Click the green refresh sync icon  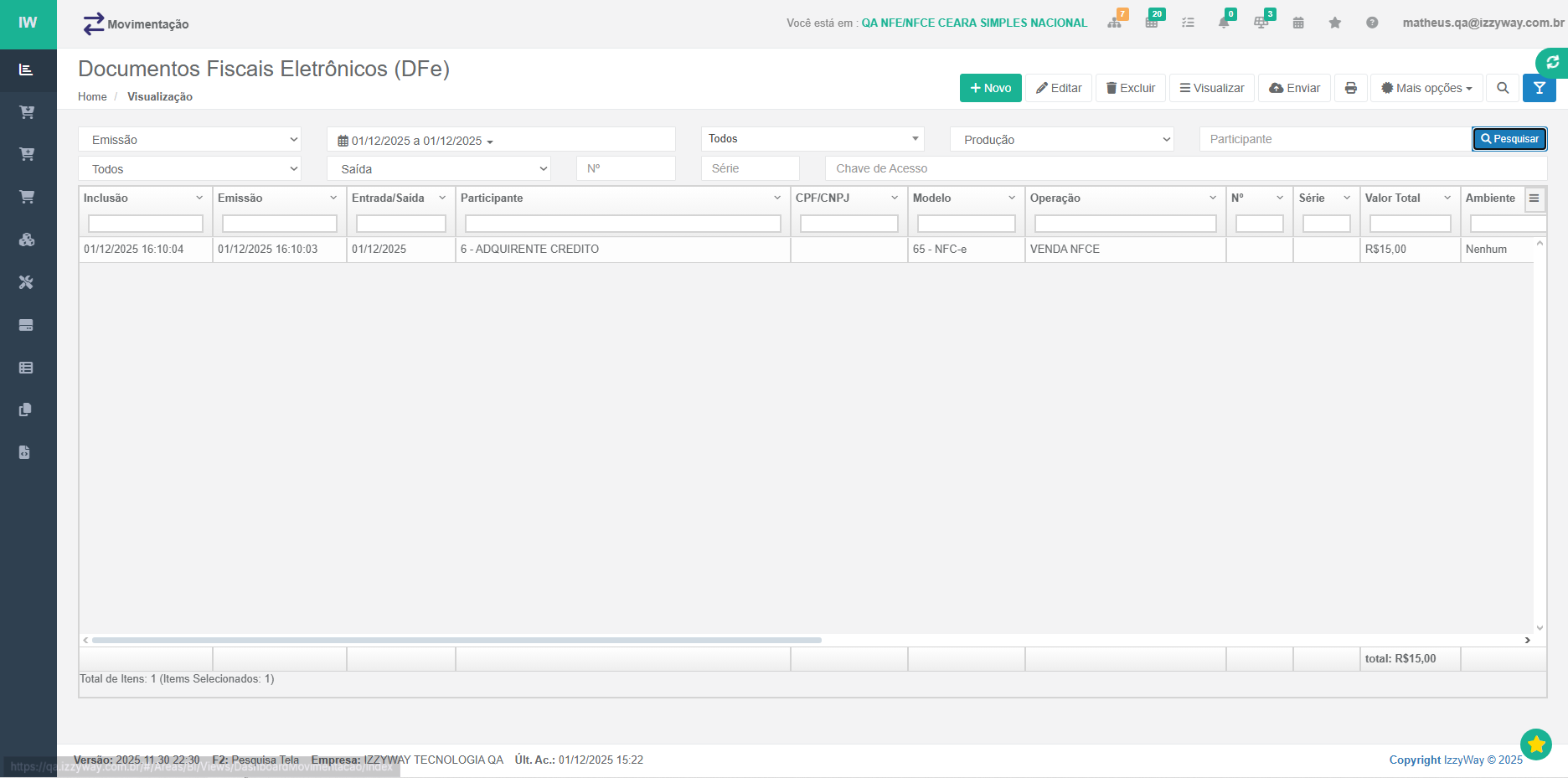(1552, 62)
